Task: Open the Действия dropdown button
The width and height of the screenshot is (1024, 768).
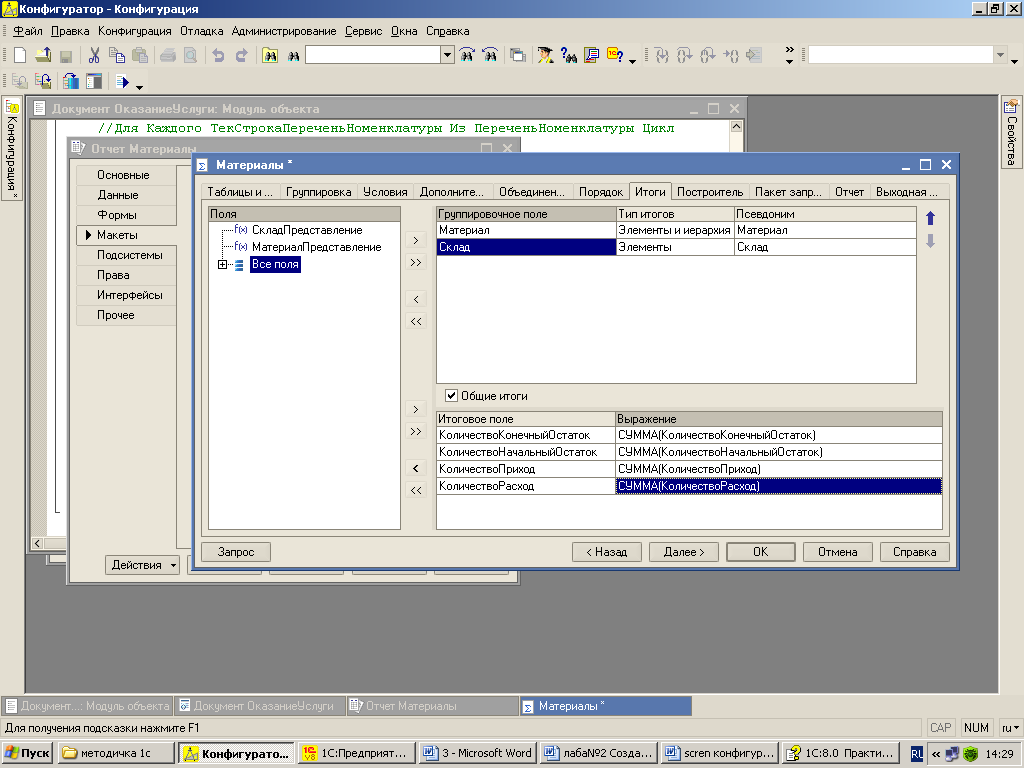Action: point(144,565)
